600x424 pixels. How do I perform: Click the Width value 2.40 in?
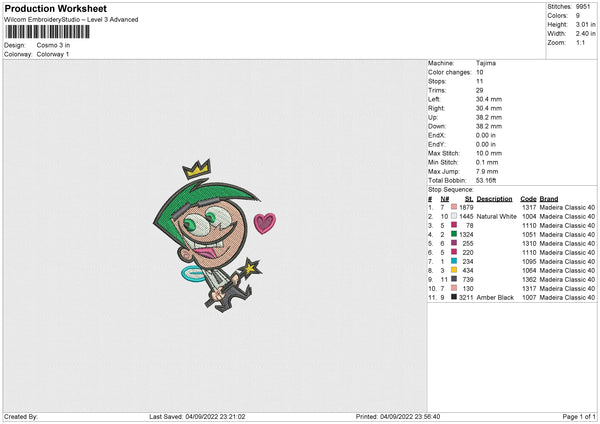585,34
